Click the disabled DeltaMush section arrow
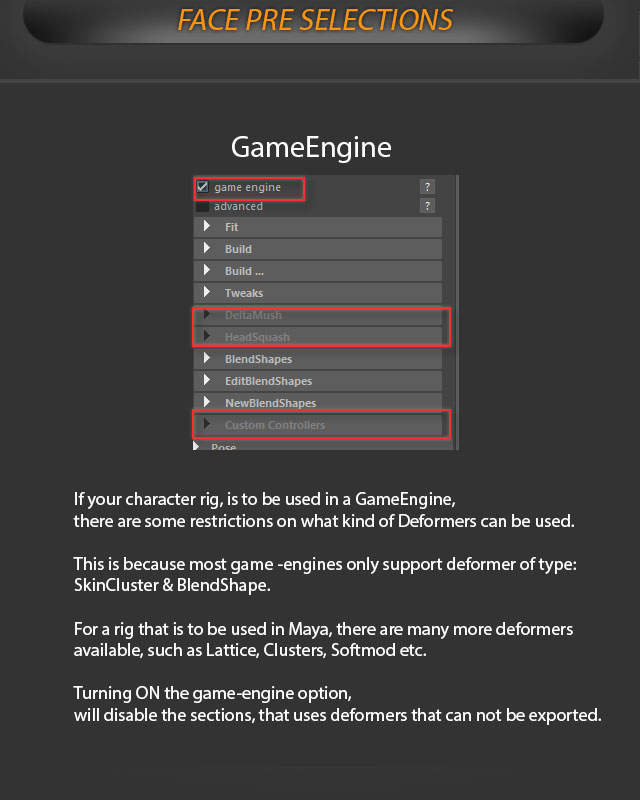Image resolution: width=640 pixels, height=800 pixels. tap(207, 314)
